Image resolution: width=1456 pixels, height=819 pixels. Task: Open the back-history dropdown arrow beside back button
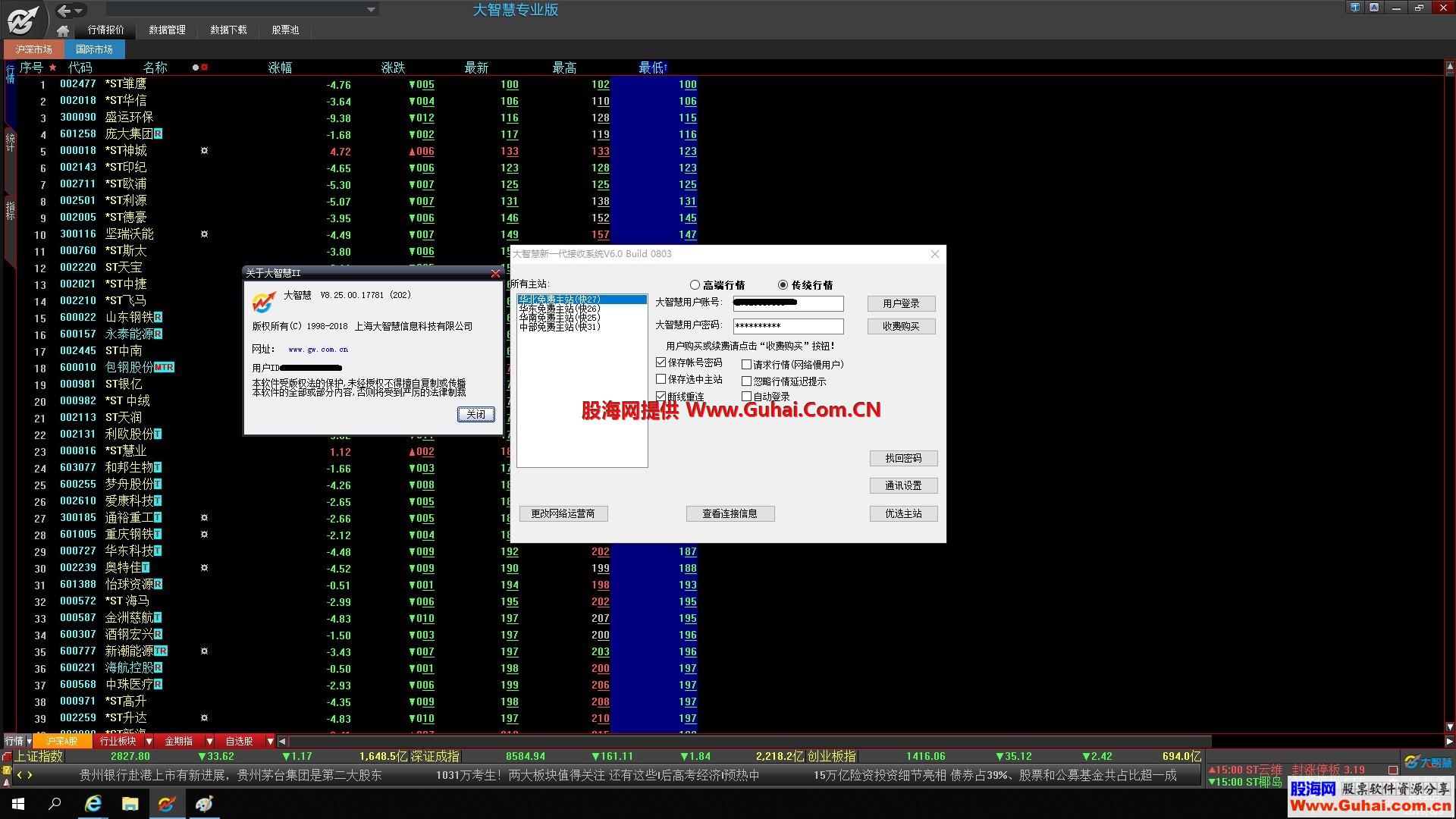click(79, 11)
